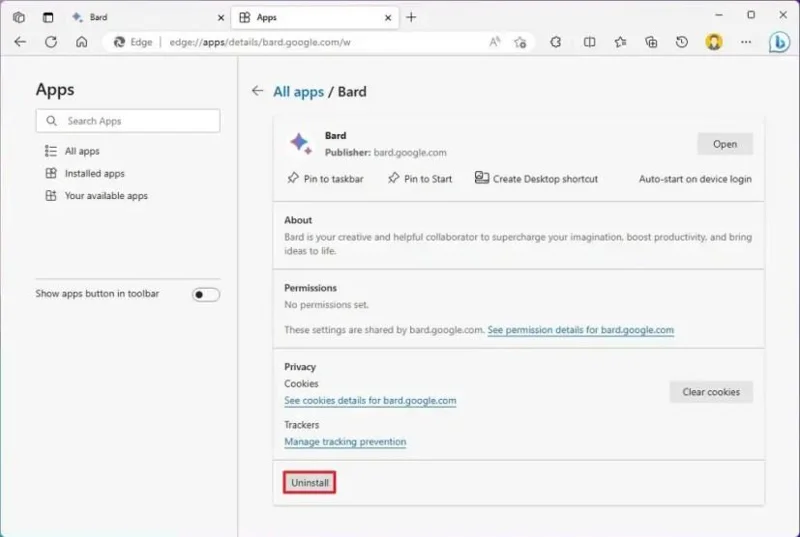This screenshot has height=537, width=800.
Task: Open the workspaces icon in tab strip
Action: 19,17
